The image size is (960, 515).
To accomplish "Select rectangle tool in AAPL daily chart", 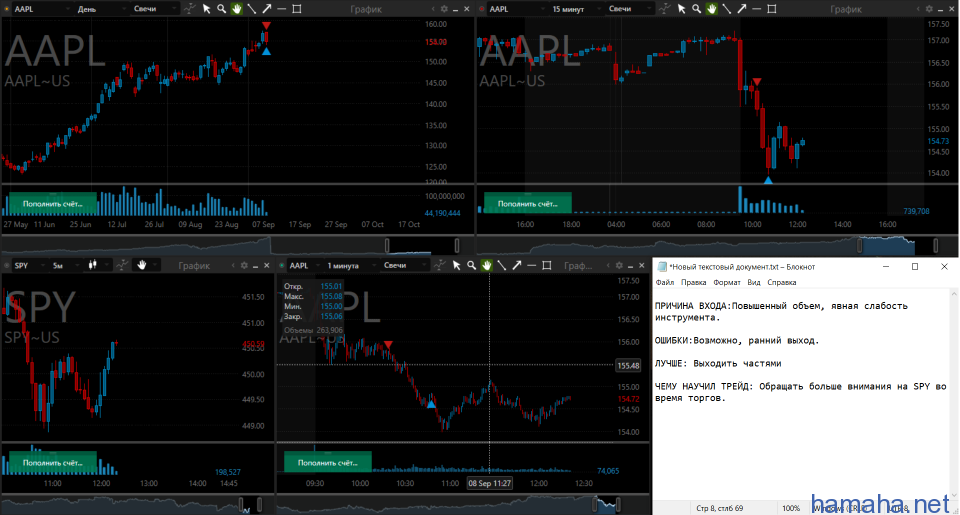I will 297,9.
